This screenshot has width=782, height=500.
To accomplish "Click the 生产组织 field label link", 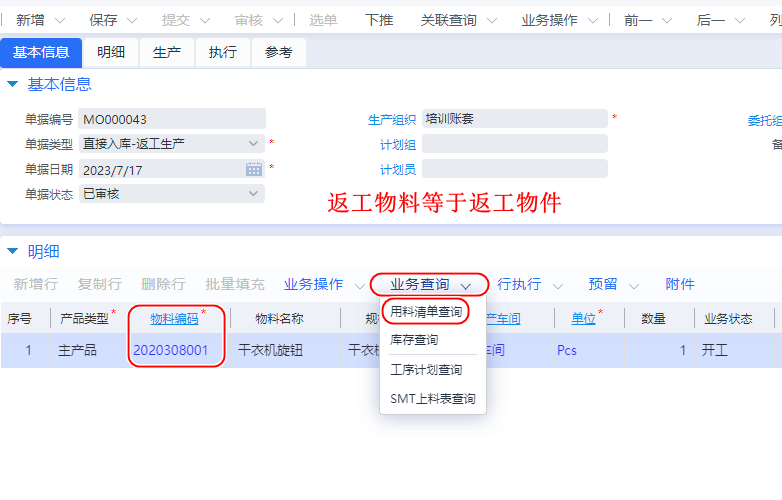I will click(x=392, y=119).
